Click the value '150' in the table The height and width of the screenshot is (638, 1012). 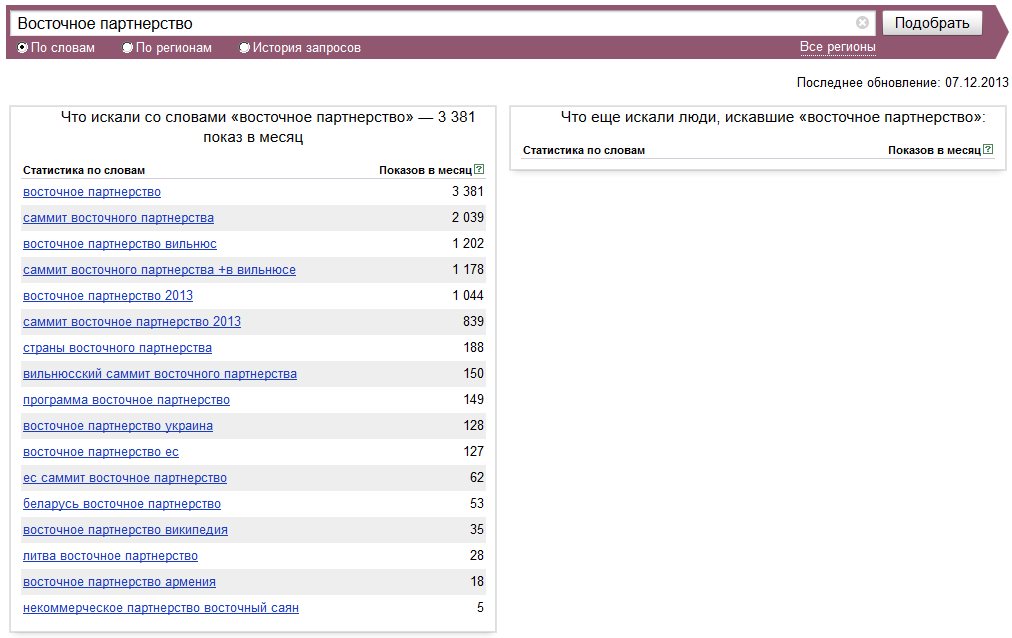tap(473, 373)
